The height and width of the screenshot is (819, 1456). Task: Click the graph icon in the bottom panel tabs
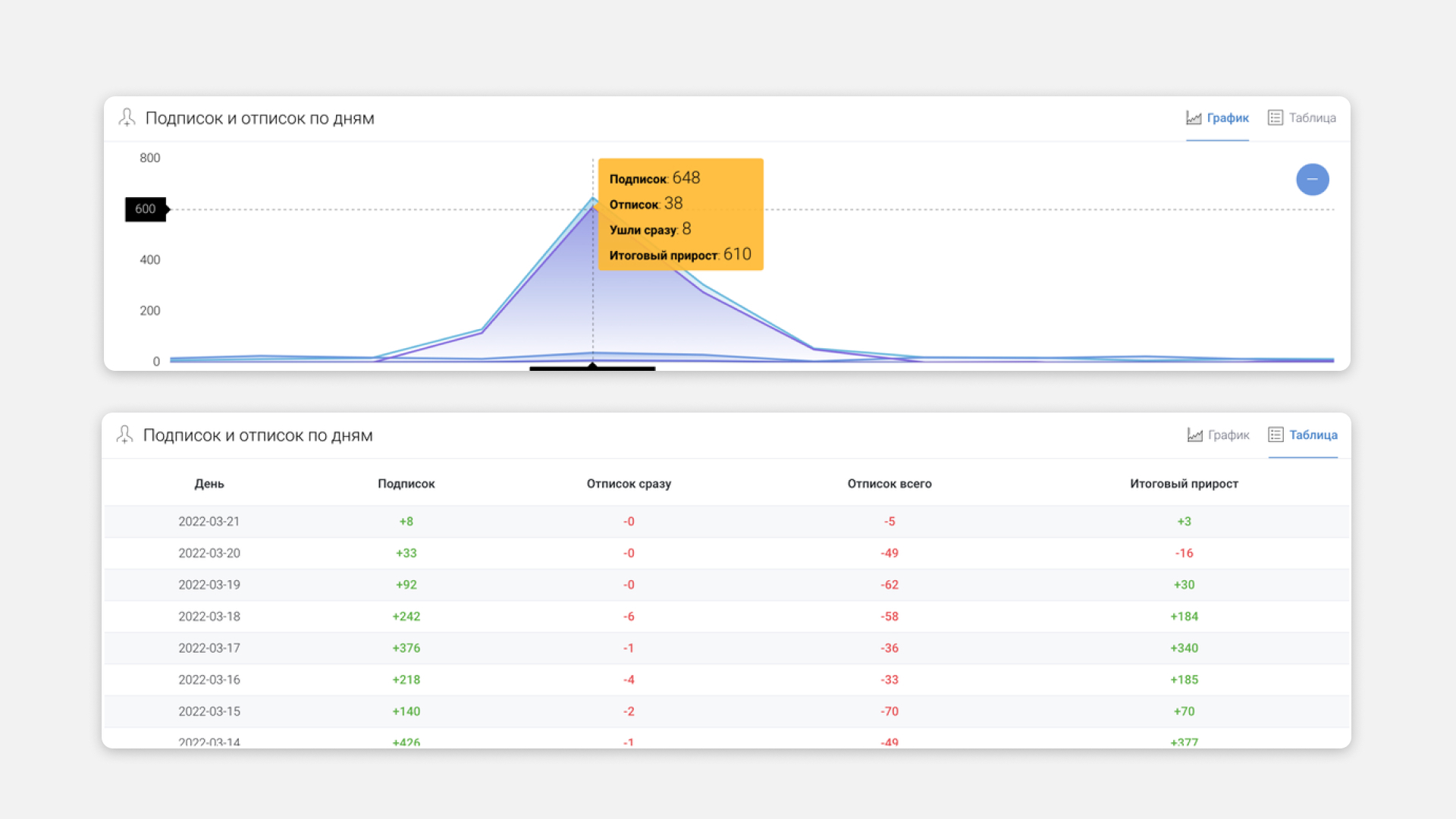click(x=1194, y=435)
